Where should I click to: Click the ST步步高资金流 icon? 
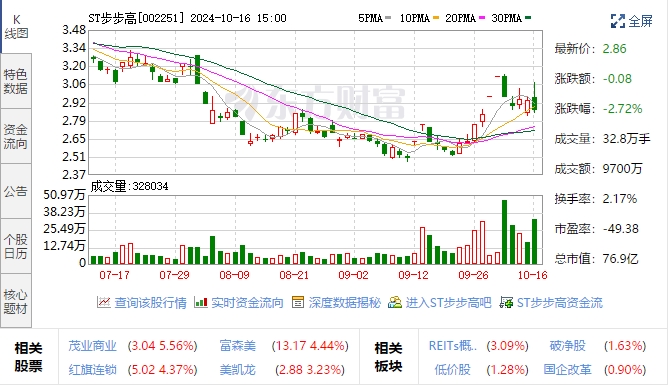506,302
